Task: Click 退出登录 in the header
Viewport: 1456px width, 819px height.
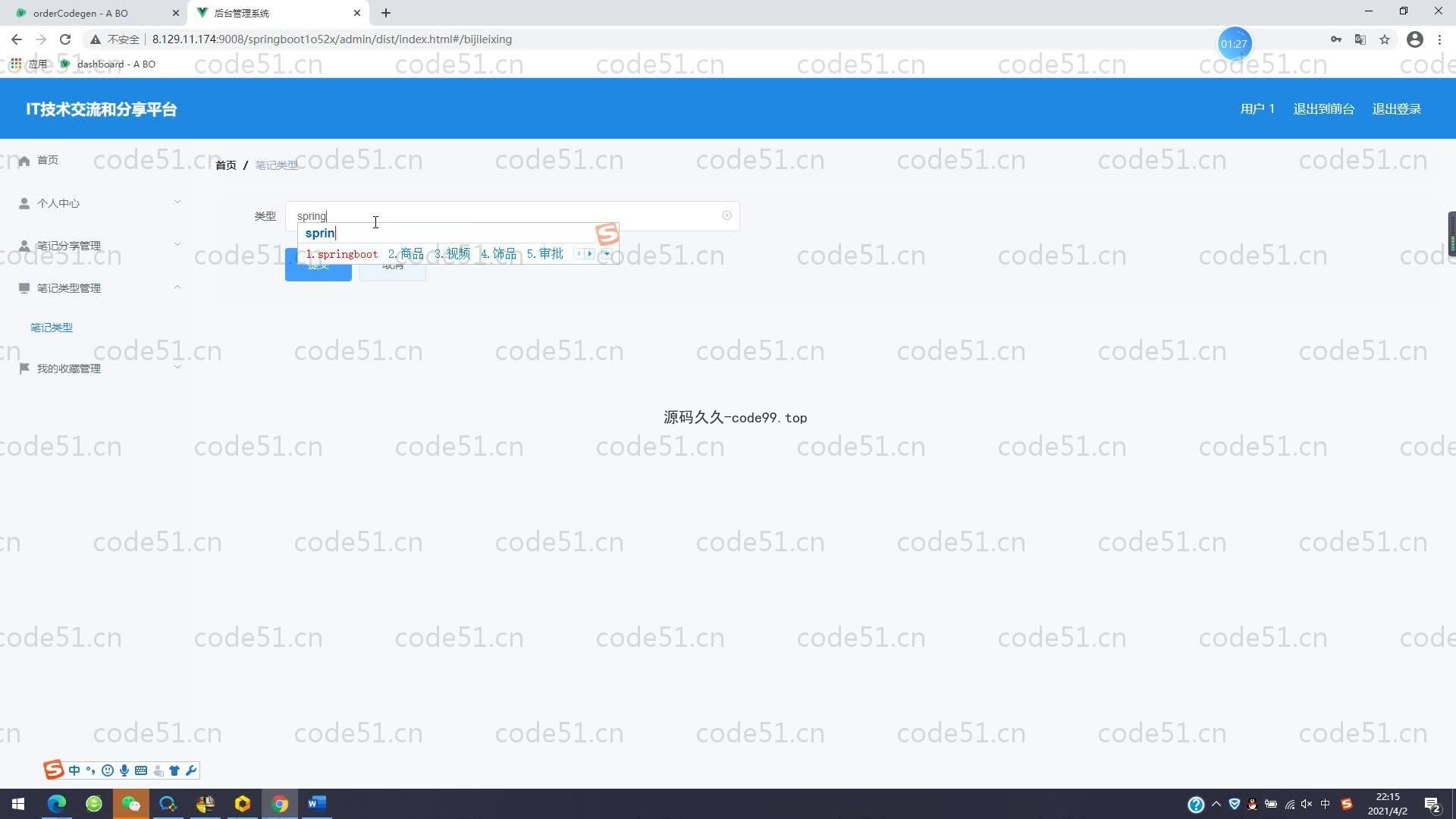Action: pos(1397,108)
